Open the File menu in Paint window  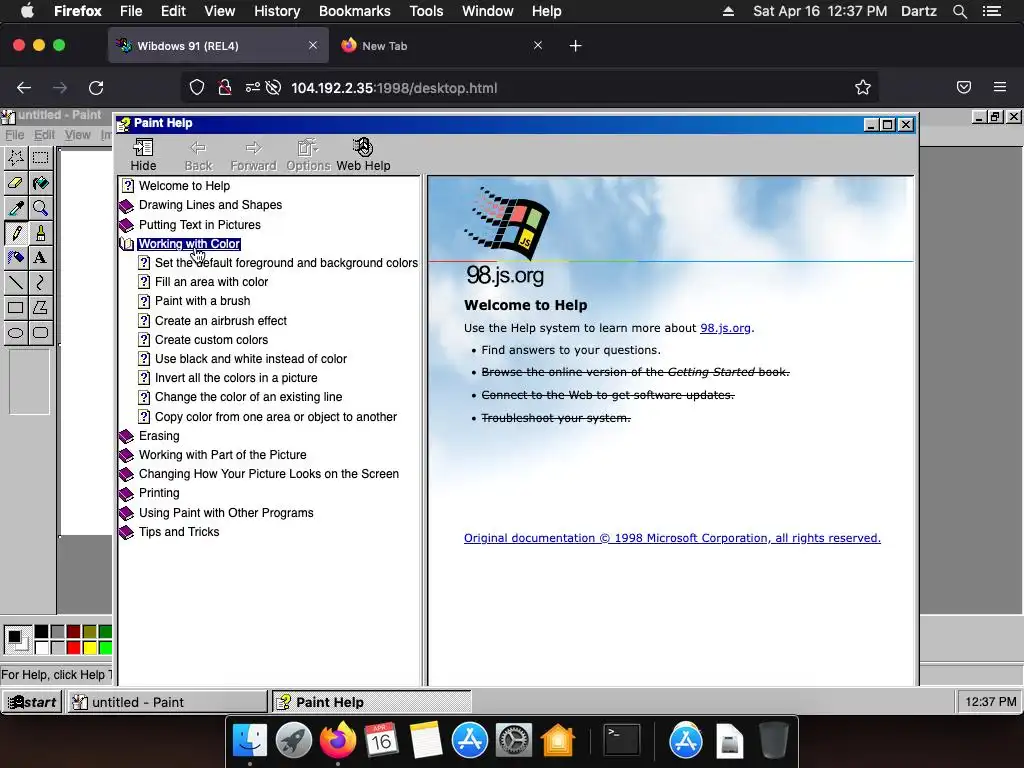(x=14, y=135)
